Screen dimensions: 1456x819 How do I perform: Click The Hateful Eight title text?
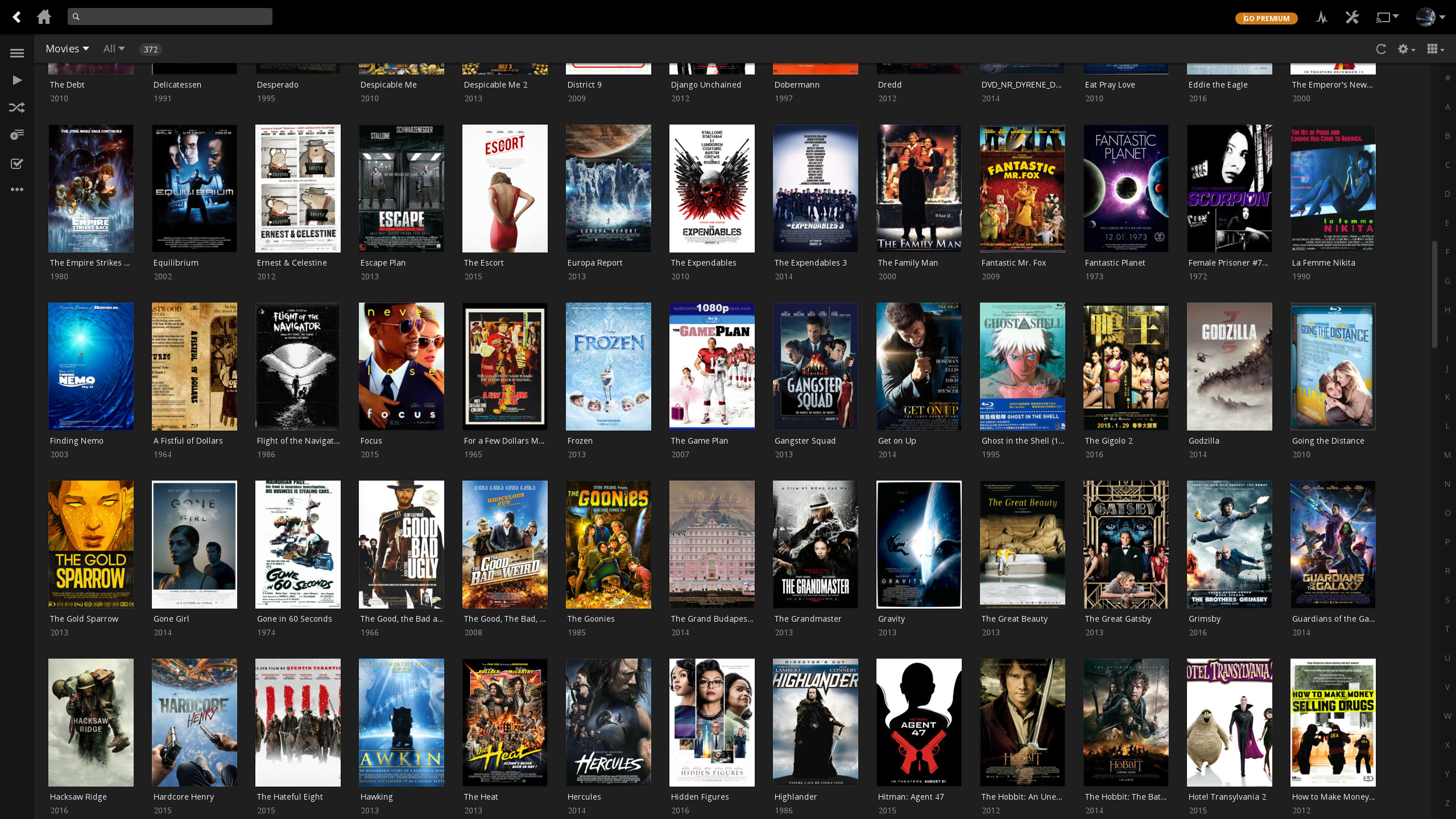coord(289,797)
